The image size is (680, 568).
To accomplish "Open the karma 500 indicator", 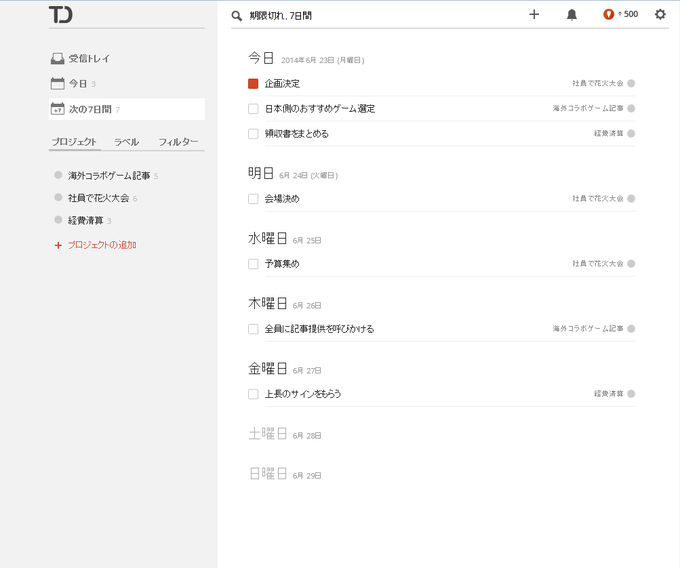I will click(621, 14).
